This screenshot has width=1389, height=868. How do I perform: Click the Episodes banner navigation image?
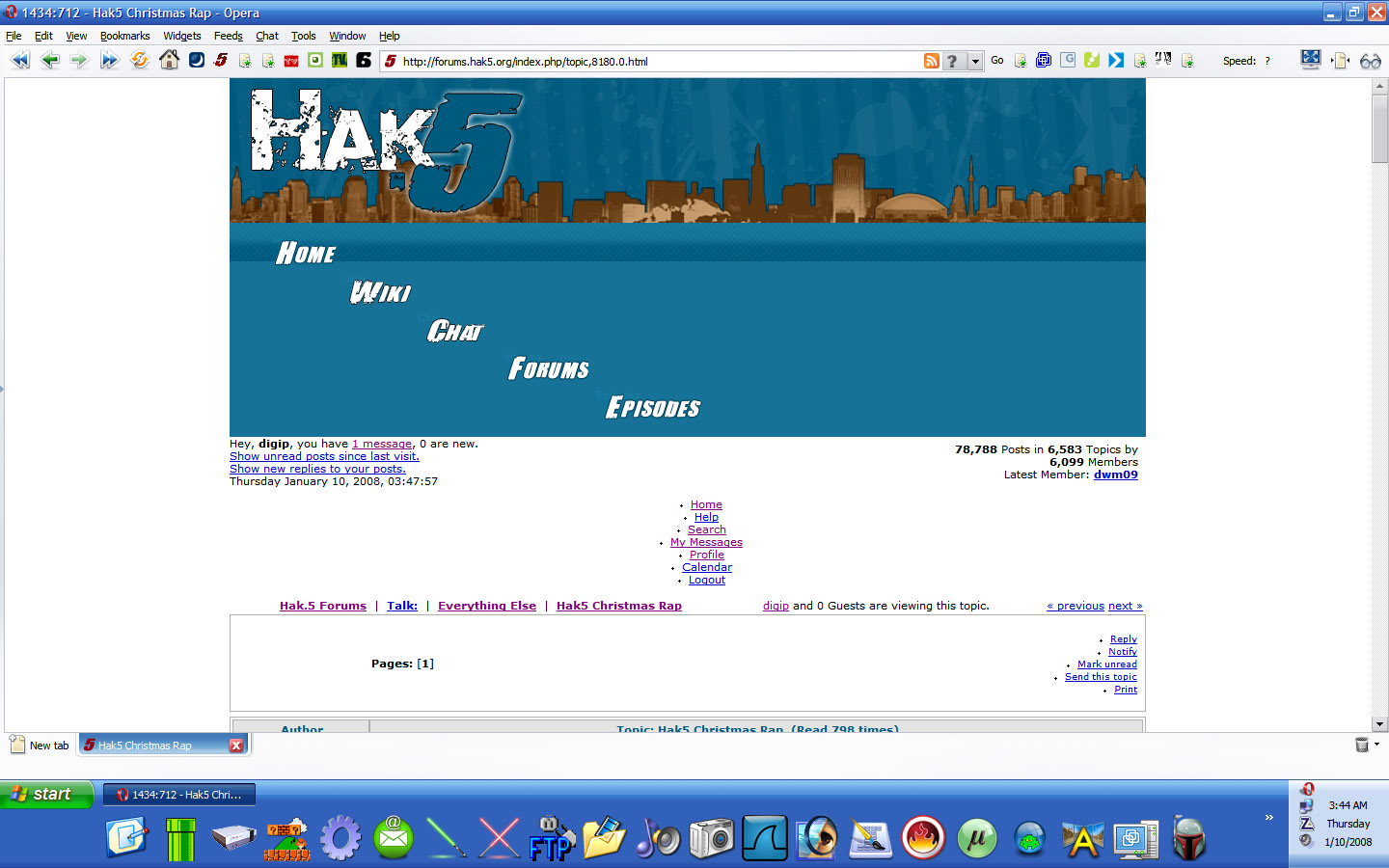point(653,408)
